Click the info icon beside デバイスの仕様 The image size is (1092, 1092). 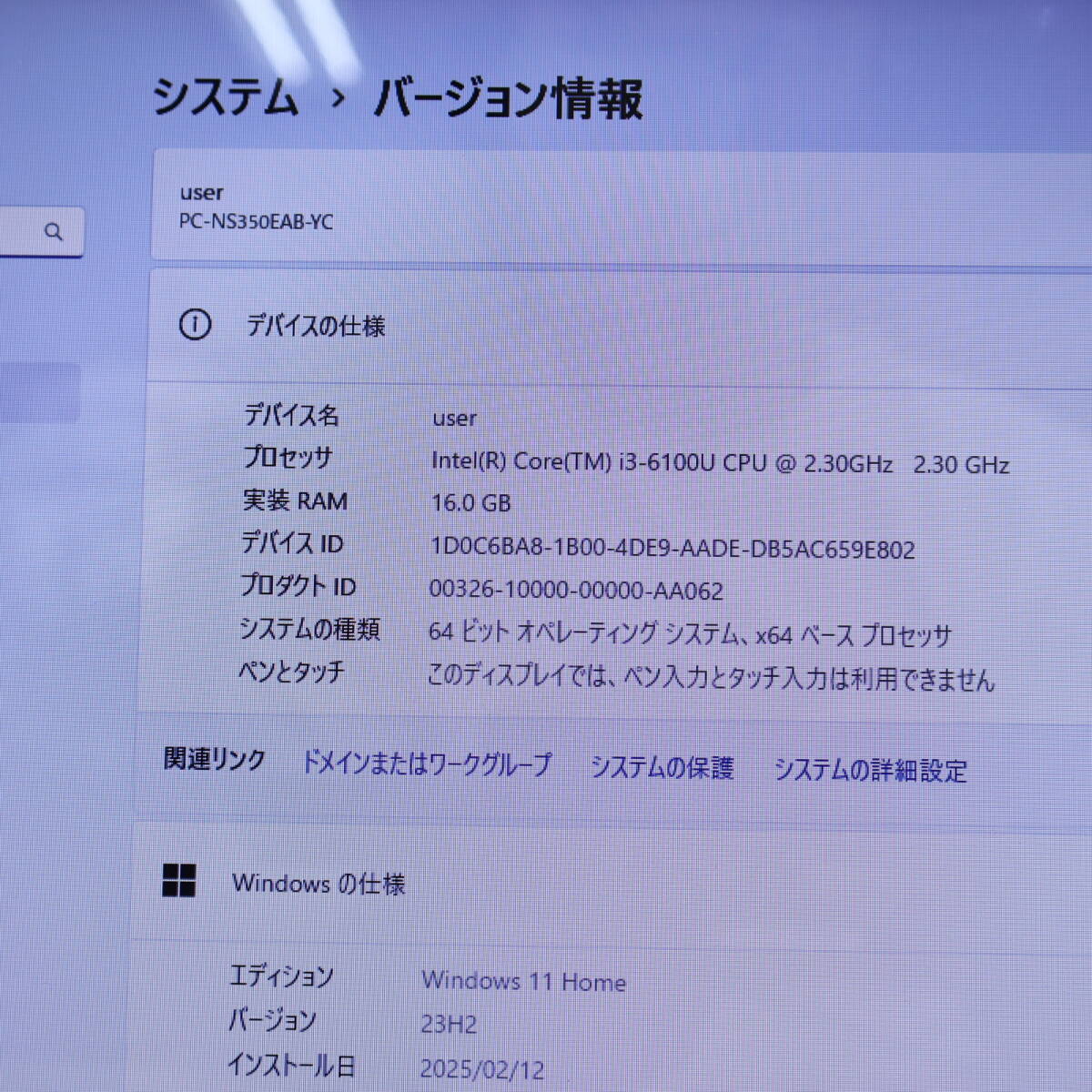(195, 324)
